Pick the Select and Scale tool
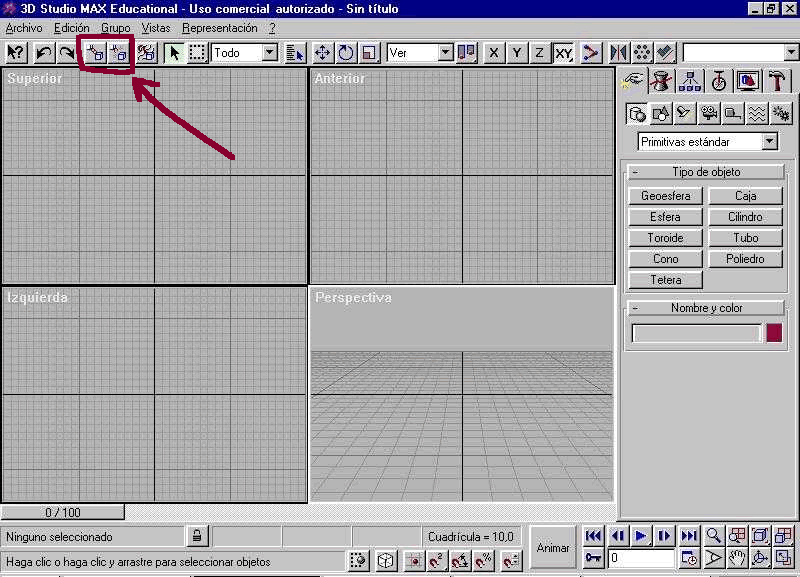800x577 pixels. 369,53
